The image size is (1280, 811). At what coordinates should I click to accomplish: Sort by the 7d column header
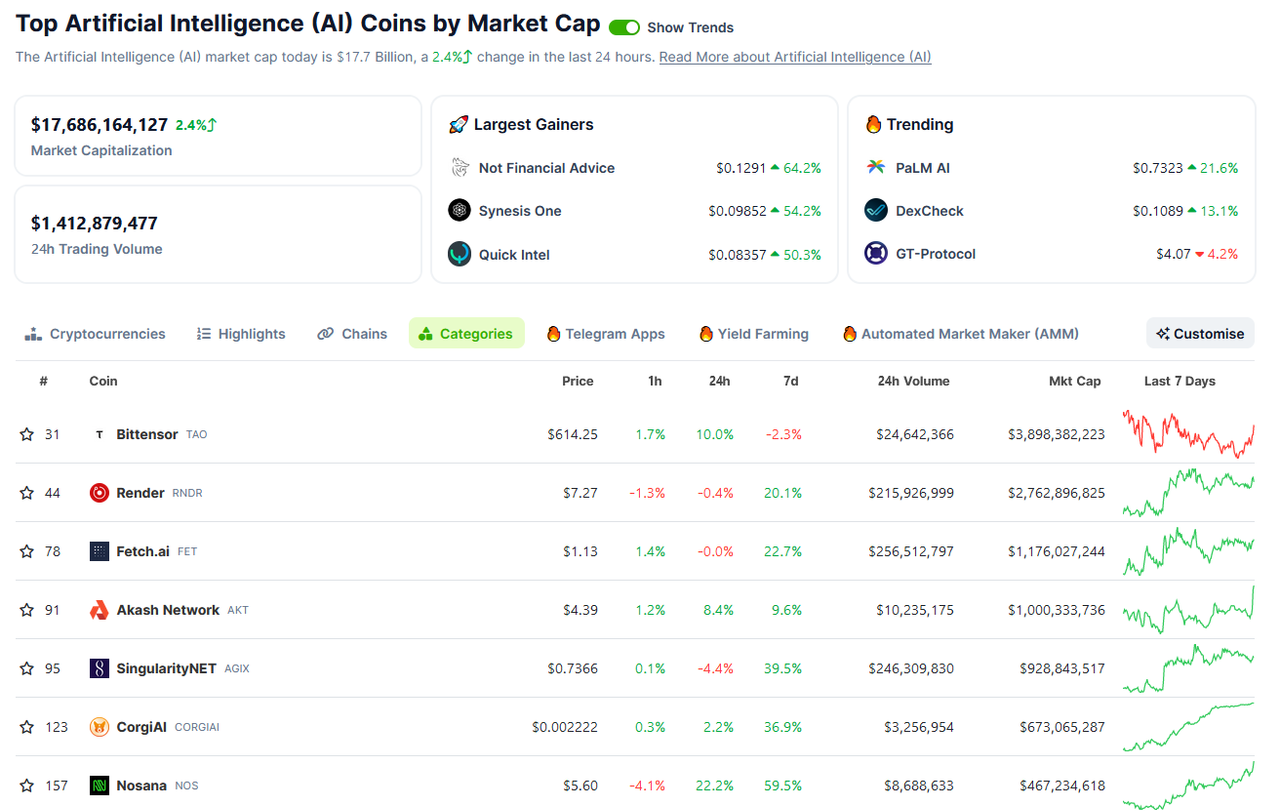[x=790, y=381]
